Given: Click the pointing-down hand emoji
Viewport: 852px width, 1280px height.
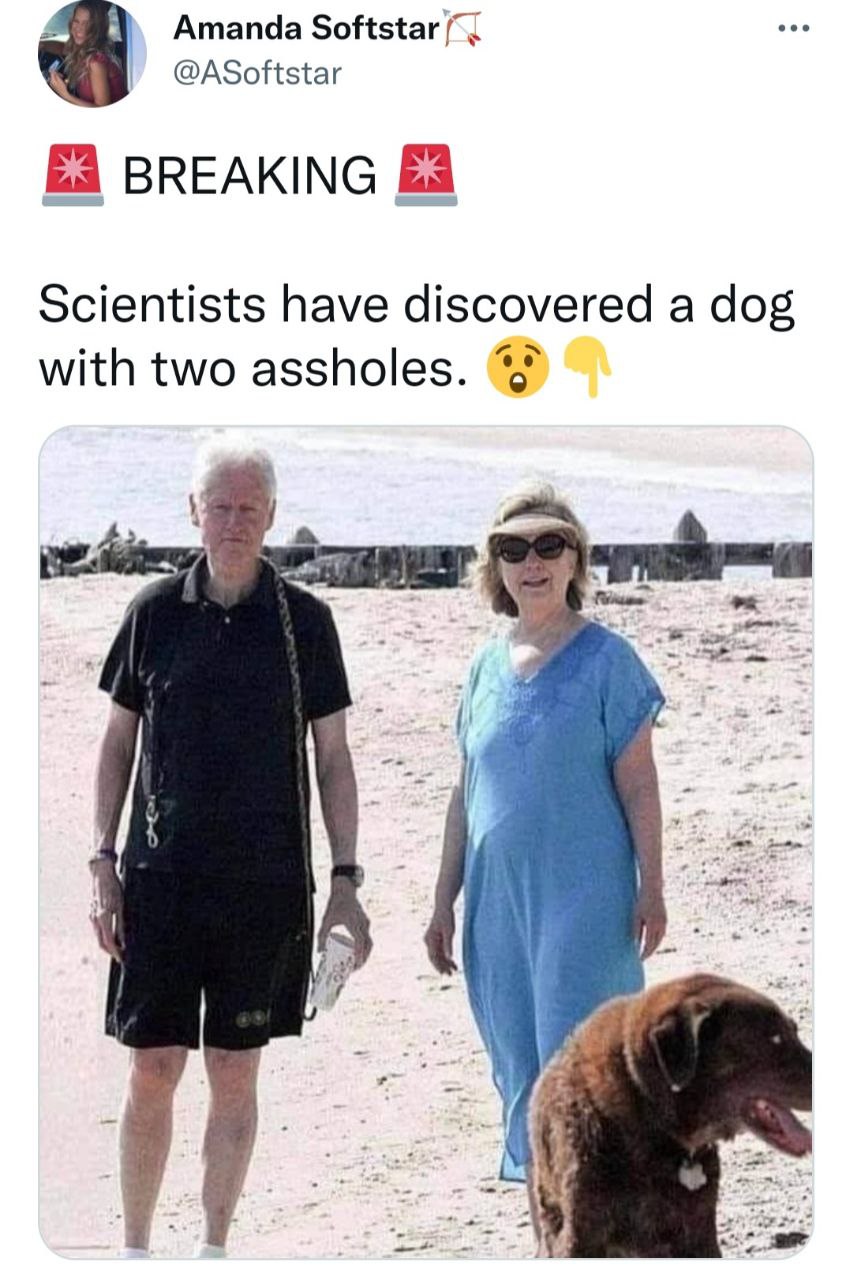Looking at the screenshot, I should click(589, 367).
